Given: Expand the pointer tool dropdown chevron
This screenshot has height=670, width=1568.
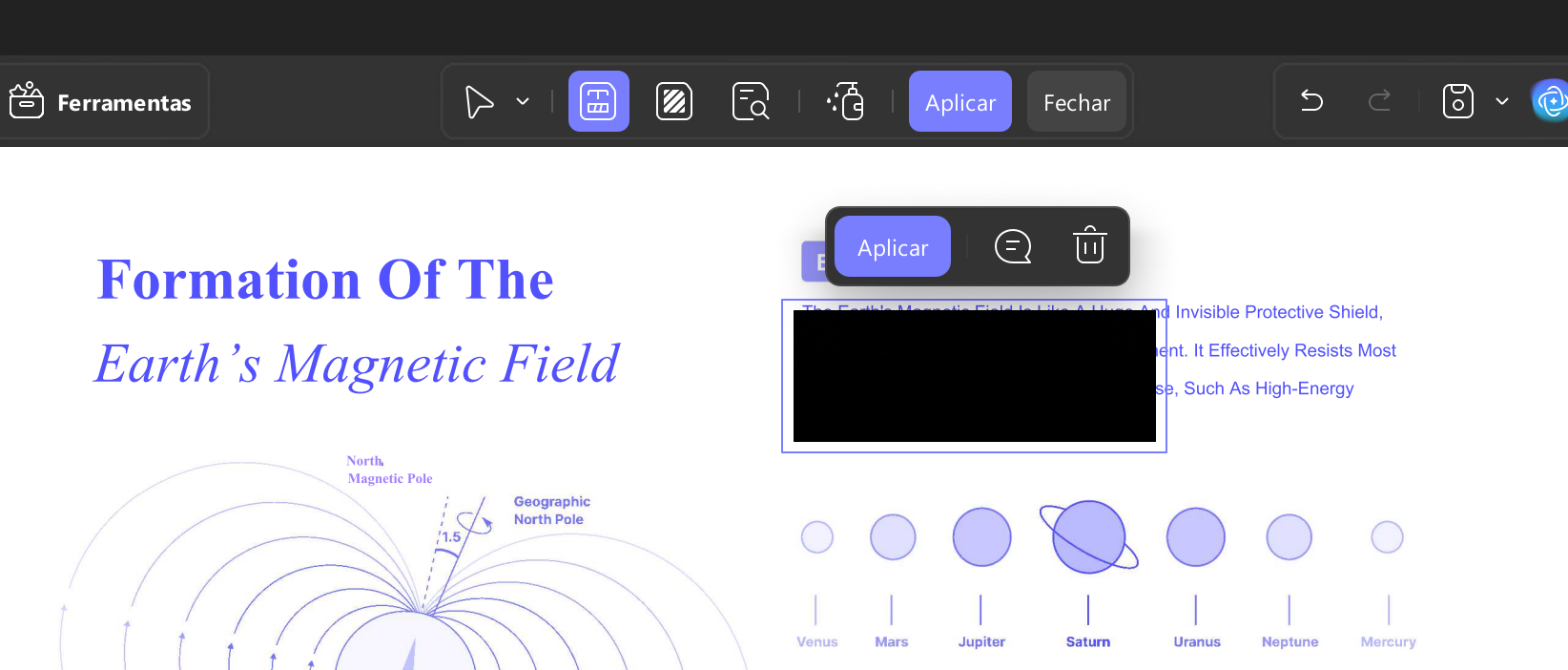Looking at the screenshot, I should [x=523, y=101].
